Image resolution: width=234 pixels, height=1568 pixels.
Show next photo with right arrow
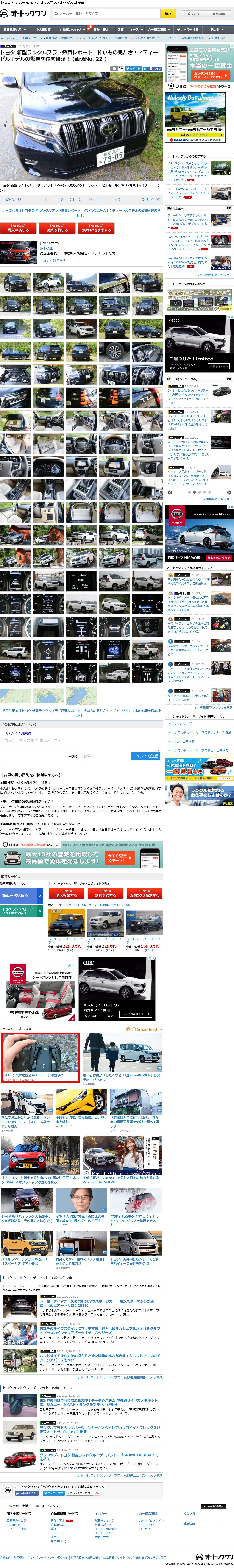[157, 125]
